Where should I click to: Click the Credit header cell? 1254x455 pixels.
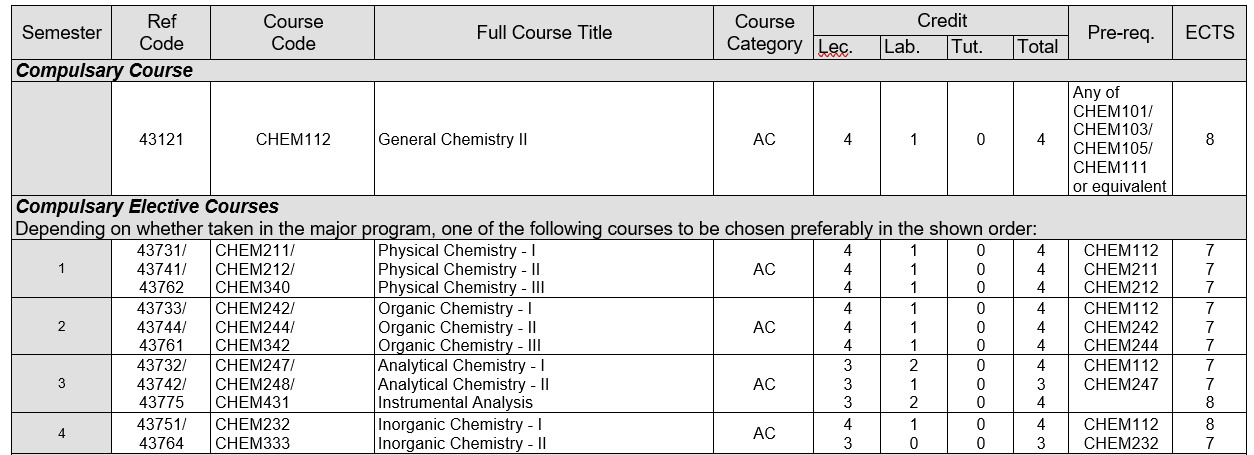click(x=942, y=20)
